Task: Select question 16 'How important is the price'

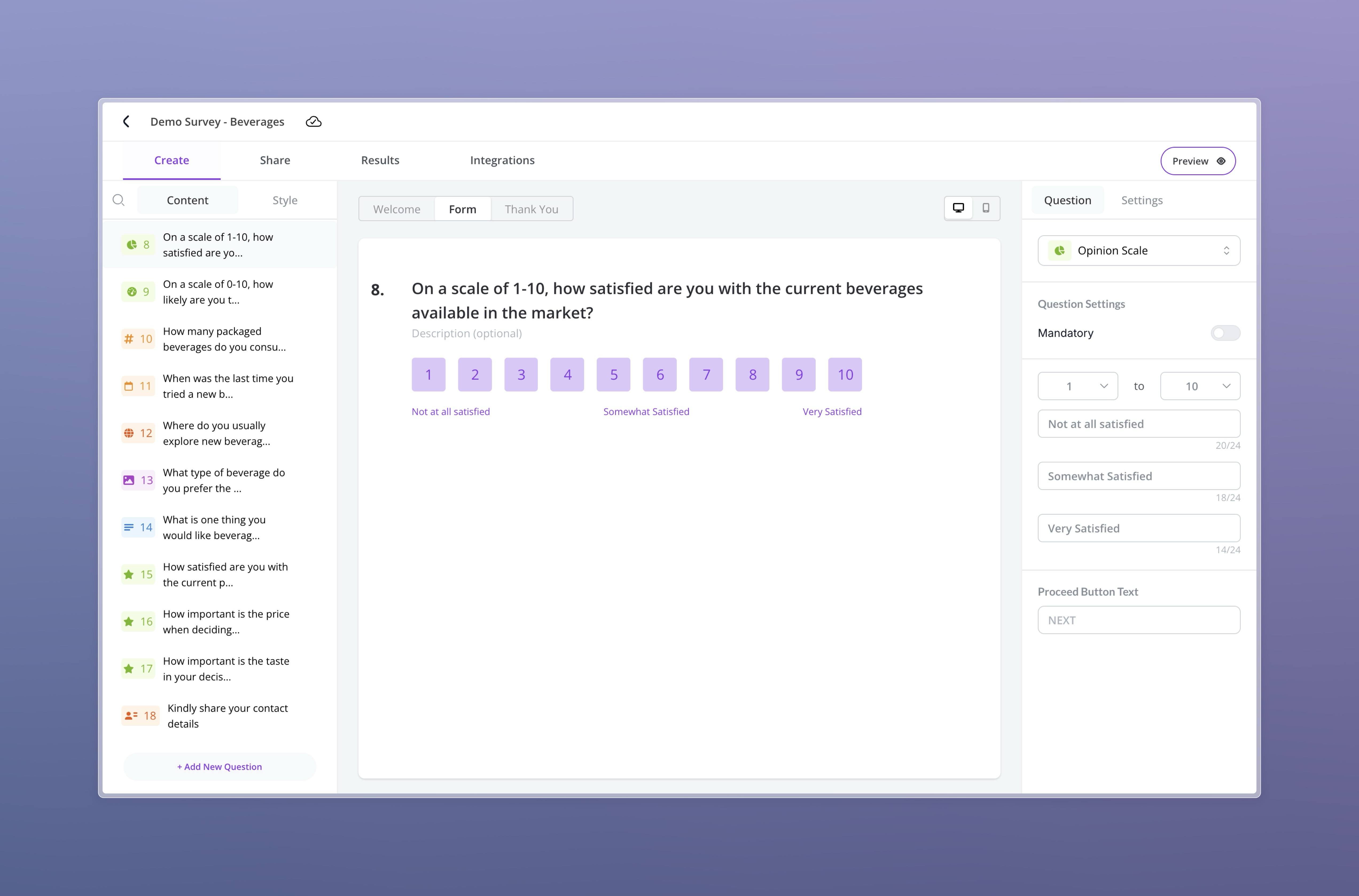Action: [220, 622]
